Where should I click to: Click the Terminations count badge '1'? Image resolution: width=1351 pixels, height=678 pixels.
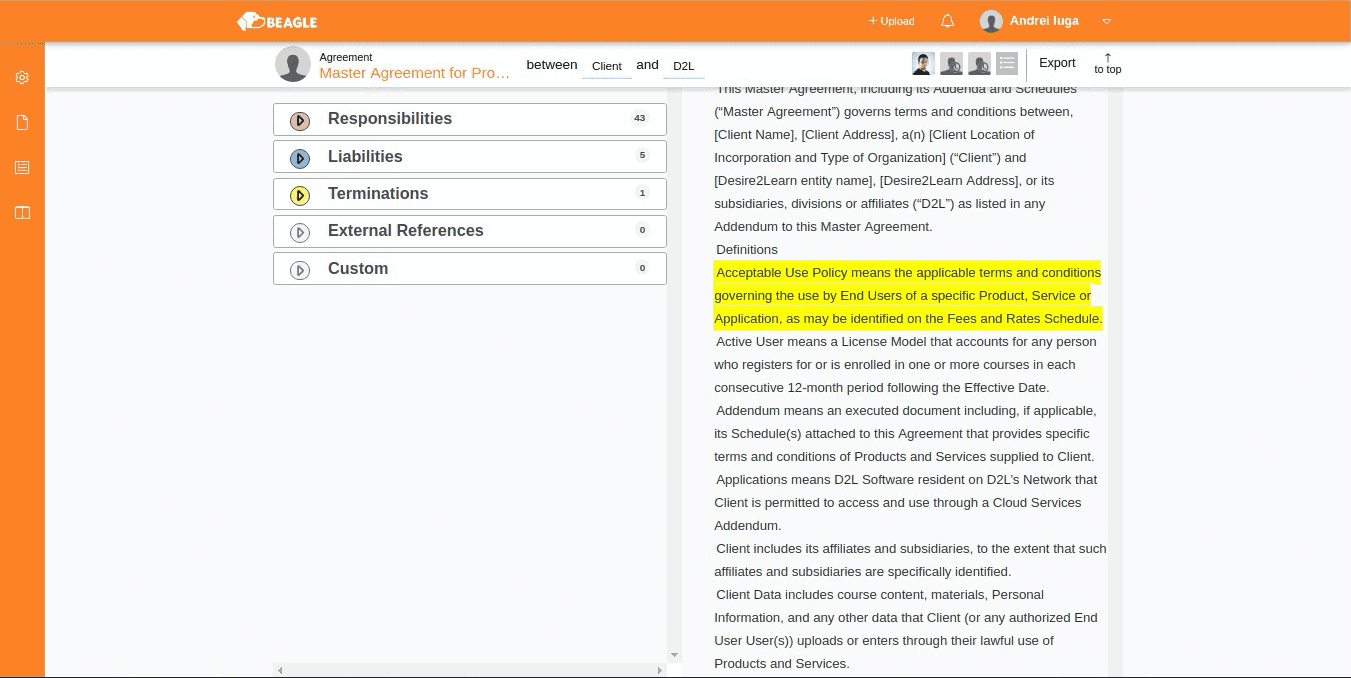coord(642,193)
